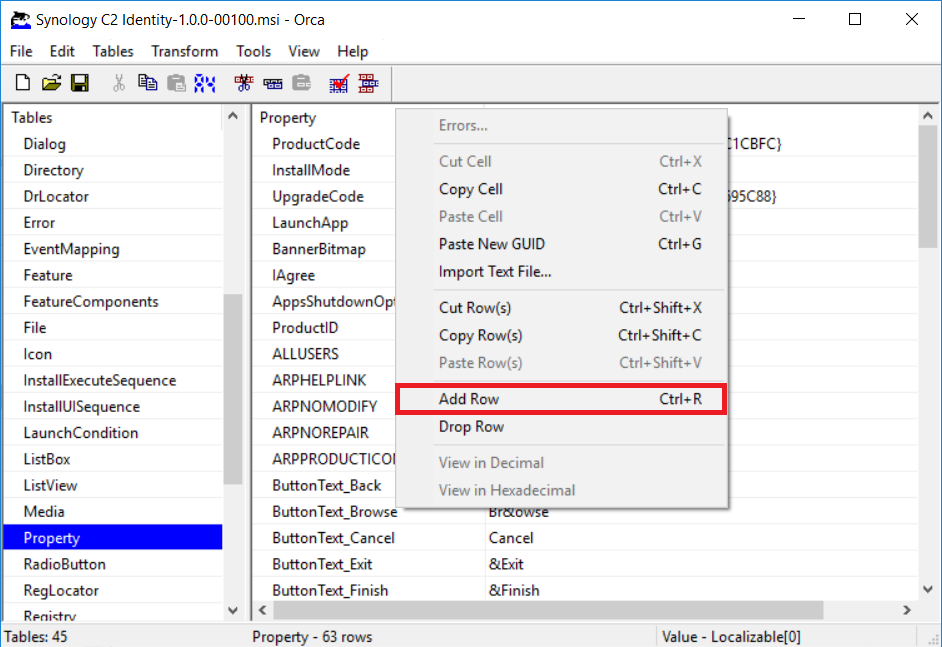Create a new MSI file
This screenshot has height=647, width=942.
point(22,83)
